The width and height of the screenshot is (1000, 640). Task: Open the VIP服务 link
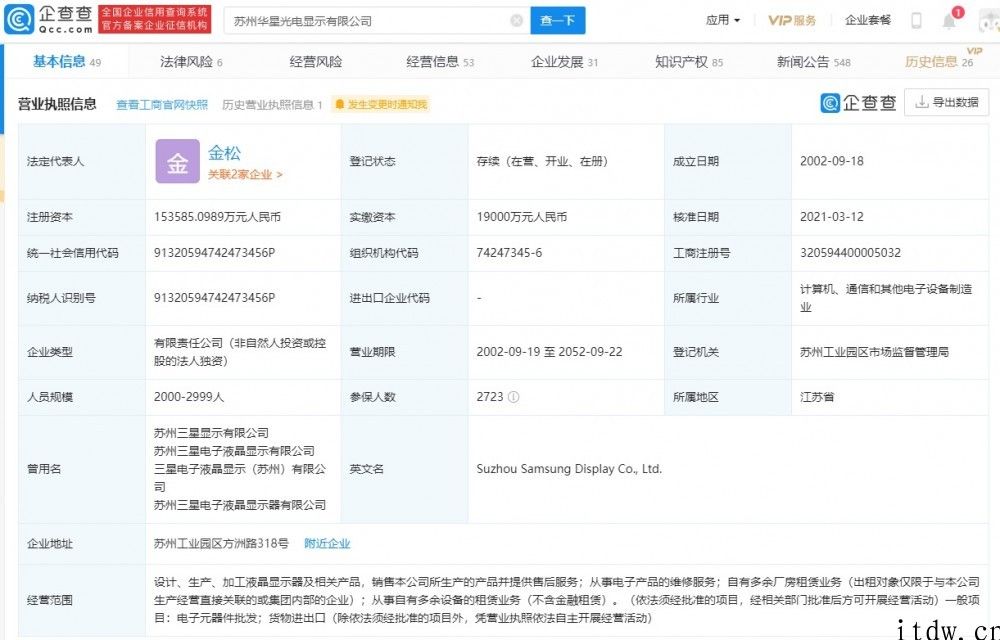[x=791, y=20]
